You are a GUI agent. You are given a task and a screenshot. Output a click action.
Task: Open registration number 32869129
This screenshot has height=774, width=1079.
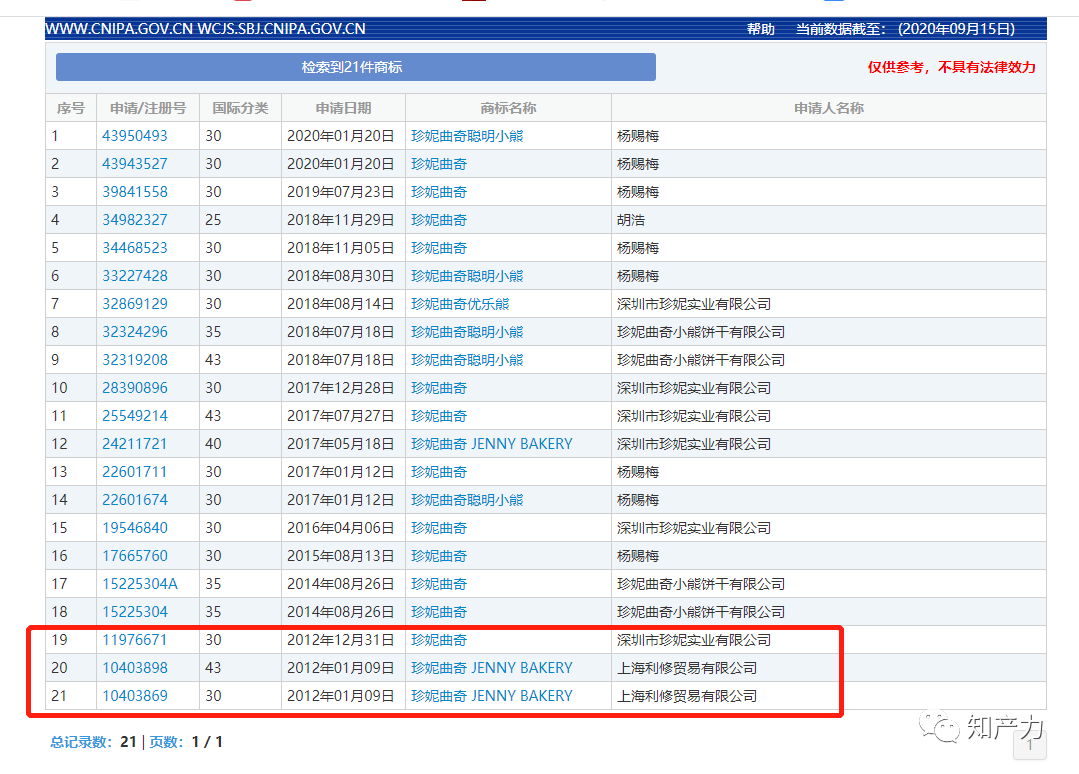pyautogui.click(x=135, y=304)
